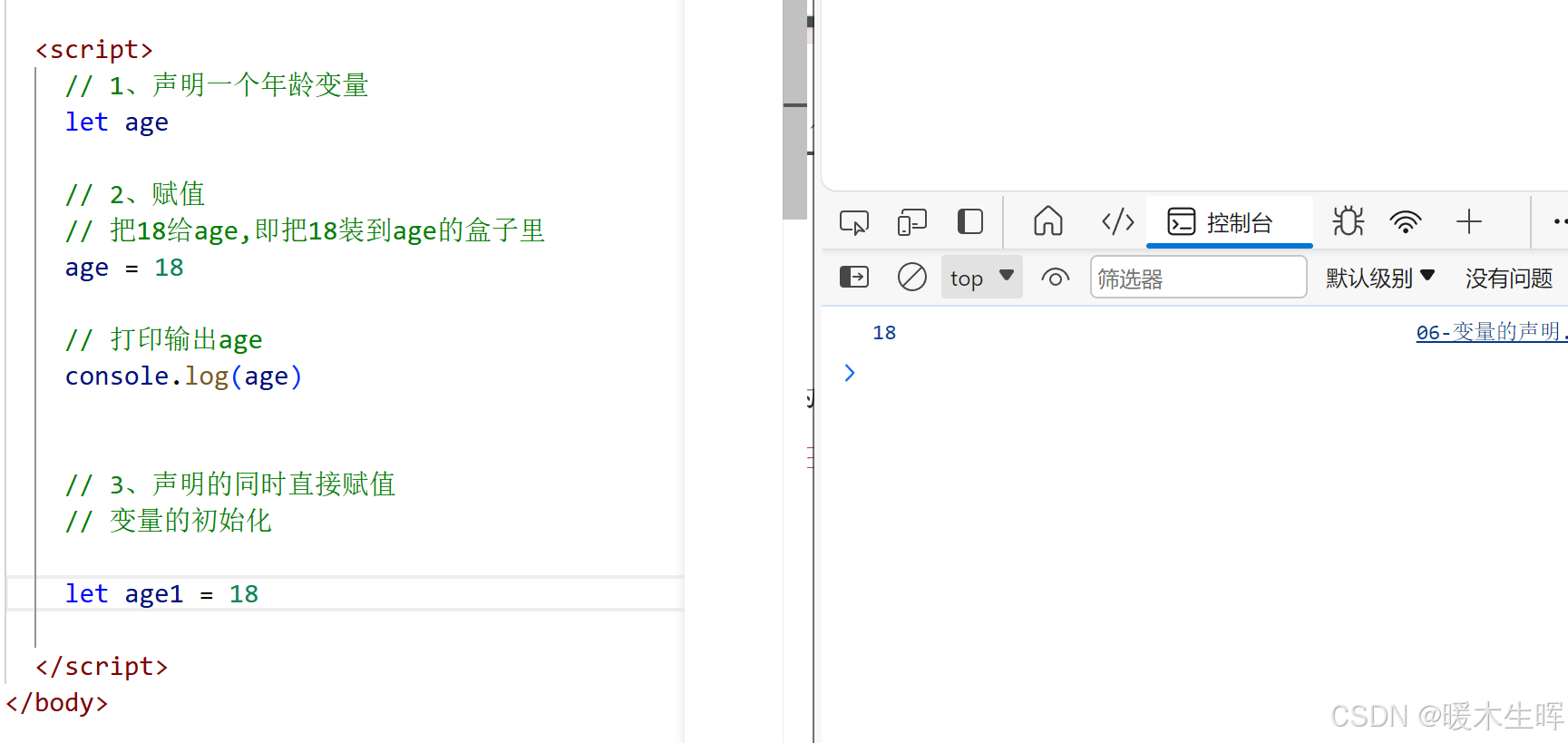This screenshot has height=743, width=1568.
Task: Open the Sources bug debugger icon
Action: point(1348,221)
